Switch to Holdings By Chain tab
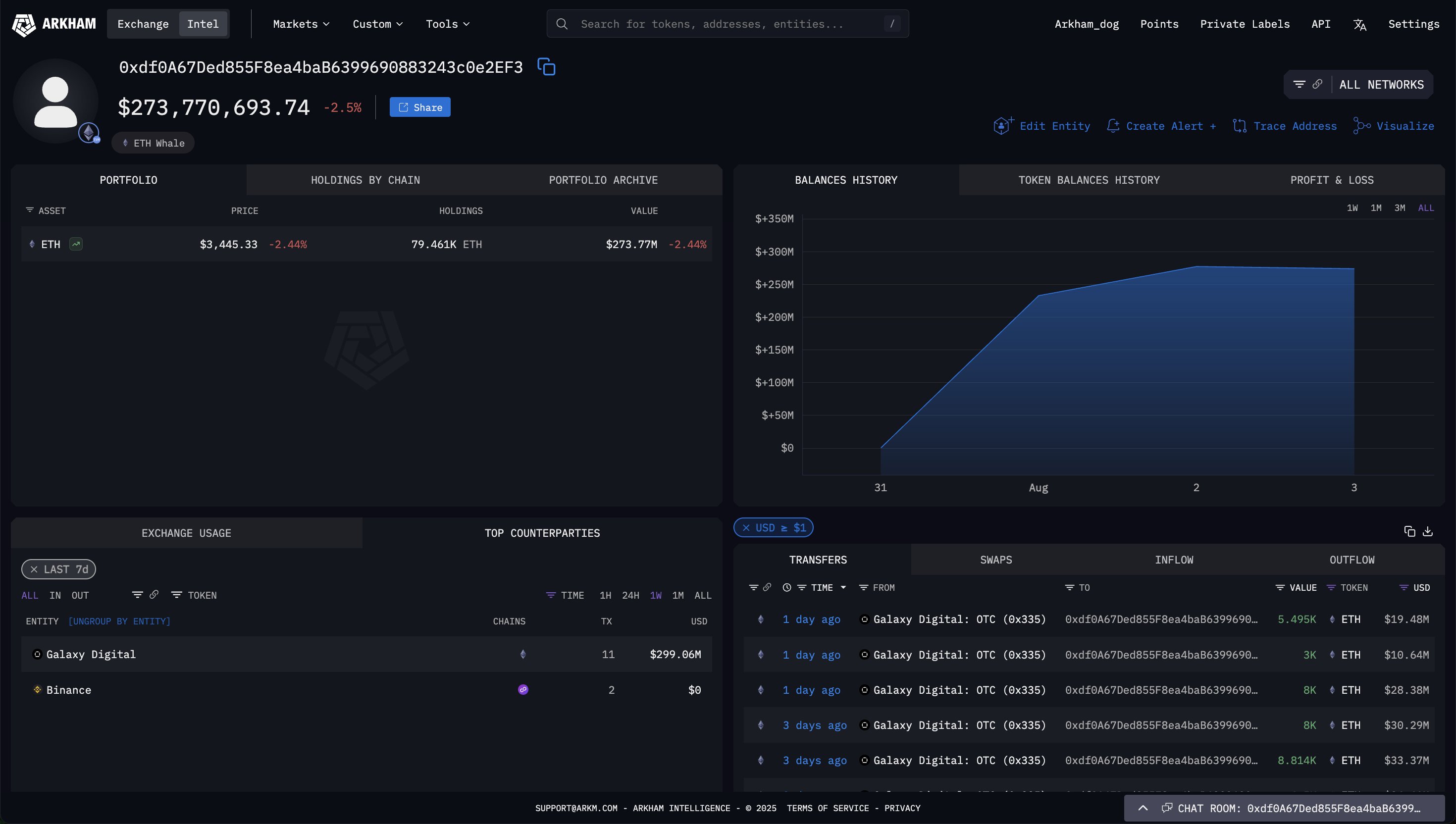 (x=365, y=180)
